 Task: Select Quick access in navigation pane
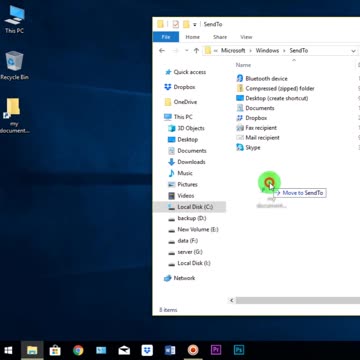186,72
